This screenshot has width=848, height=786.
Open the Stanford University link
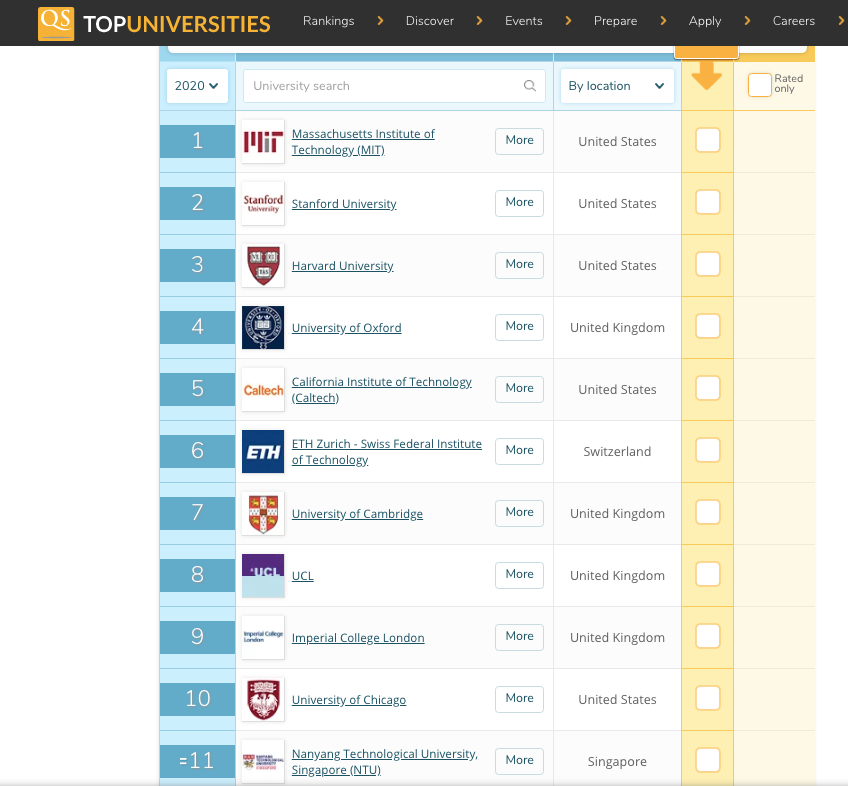pos(344,204)
